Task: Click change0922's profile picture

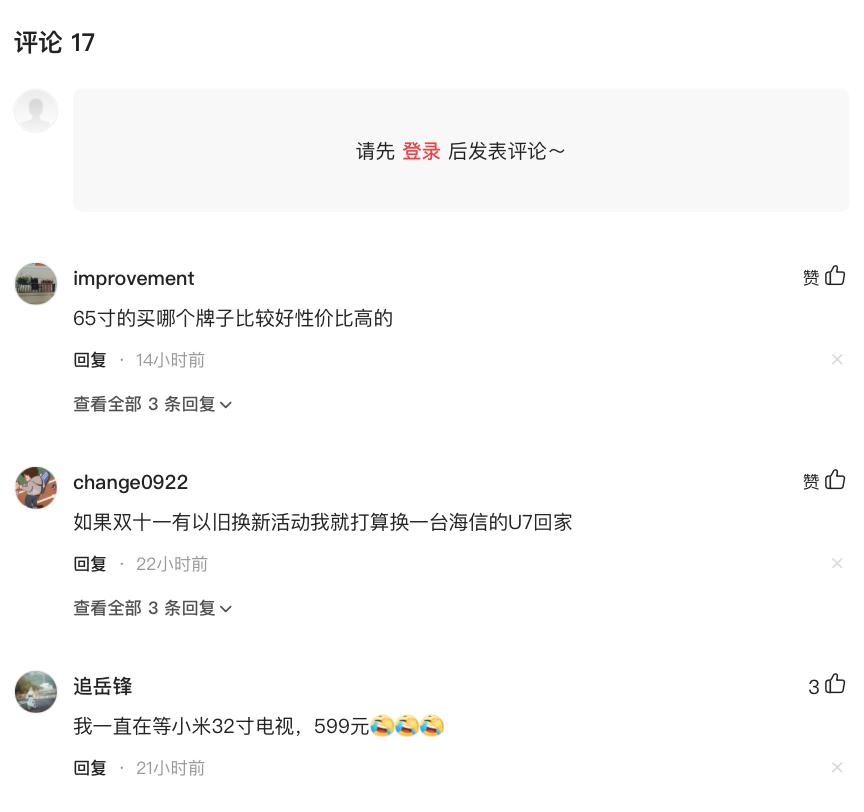Action: click(x=36, y=487)
